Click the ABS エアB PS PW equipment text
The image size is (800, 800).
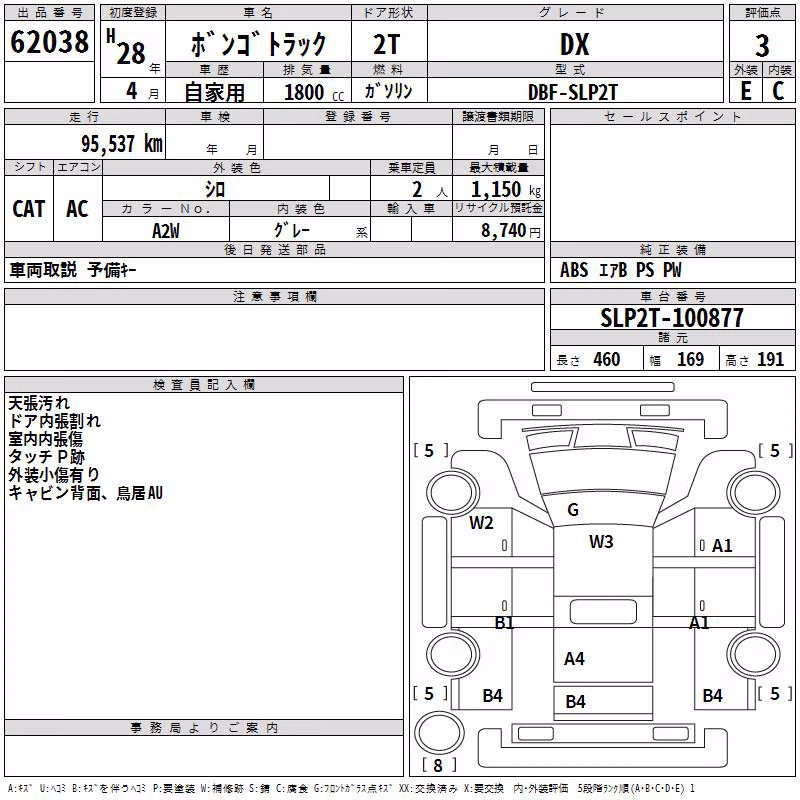pyautogui.click(x=620, y=269)
